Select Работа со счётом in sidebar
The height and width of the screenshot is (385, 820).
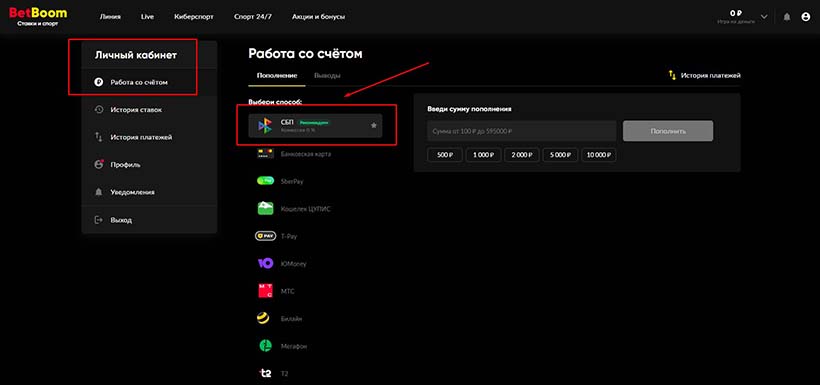coord(149,82)
